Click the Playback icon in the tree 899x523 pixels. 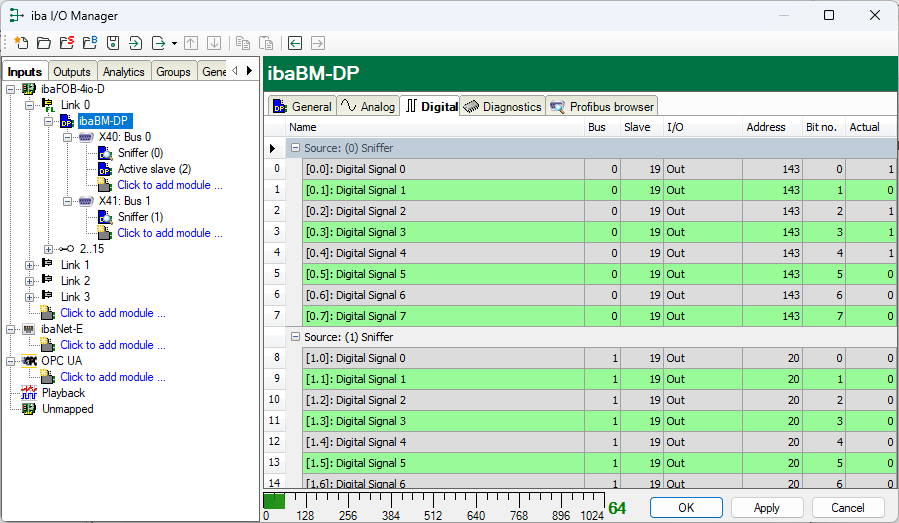29,393
